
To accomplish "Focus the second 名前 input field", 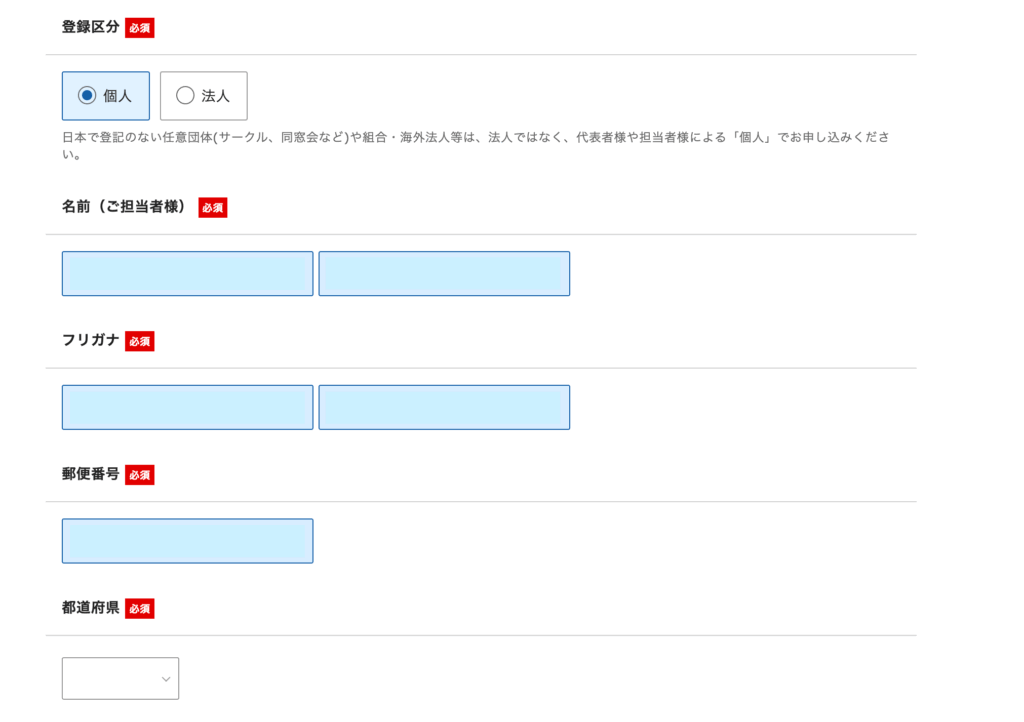I will tap(444, 274).
